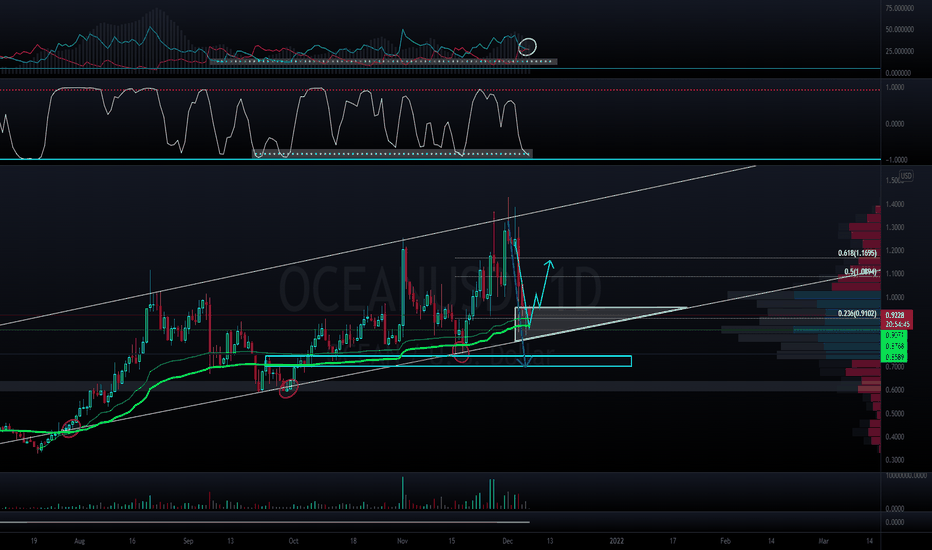The width and height of the screenshot is (932, 550).
Task: Click 50.000000 on the top indicator scale
Action: (899, 29)
